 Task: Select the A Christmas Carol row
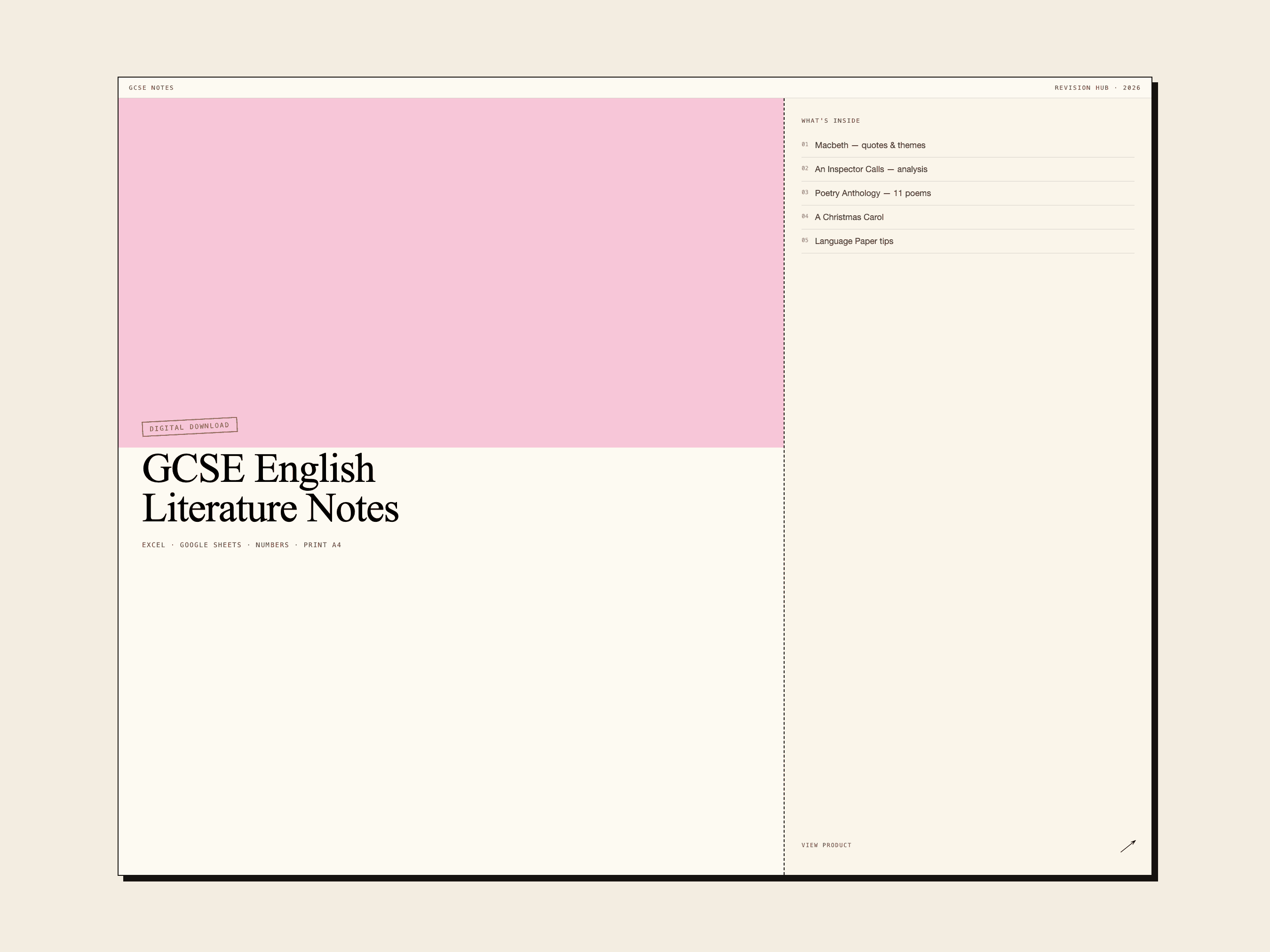point(968,218)
